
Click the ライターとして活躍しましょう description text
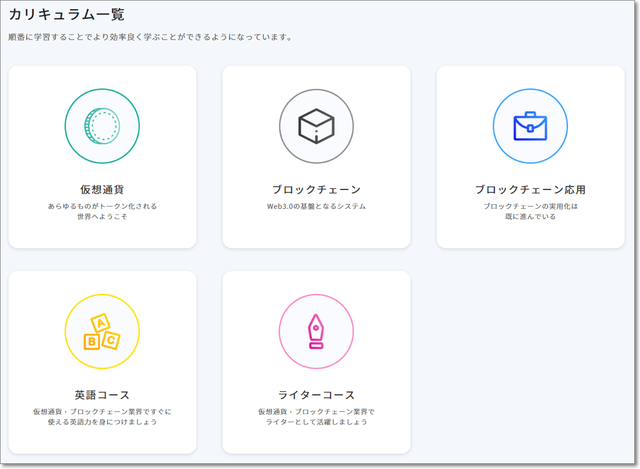(x=316, y=421)
